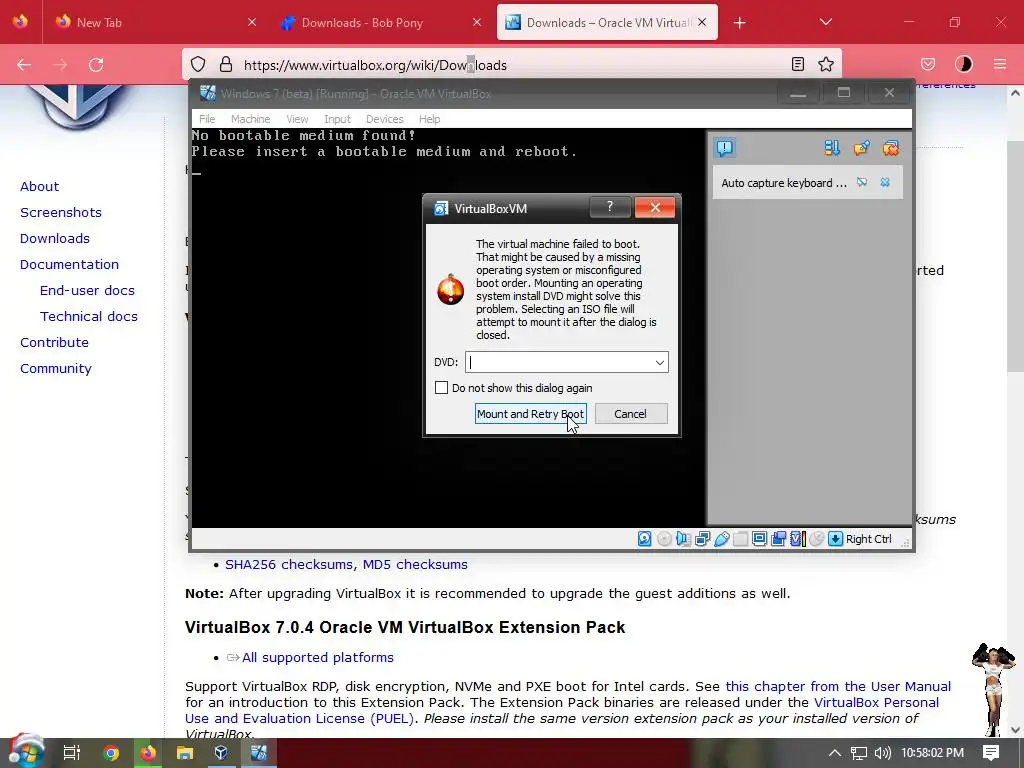Screen dimensions: 1024x768
Task: Click the display settings status icon
Action: pos(760,539)
